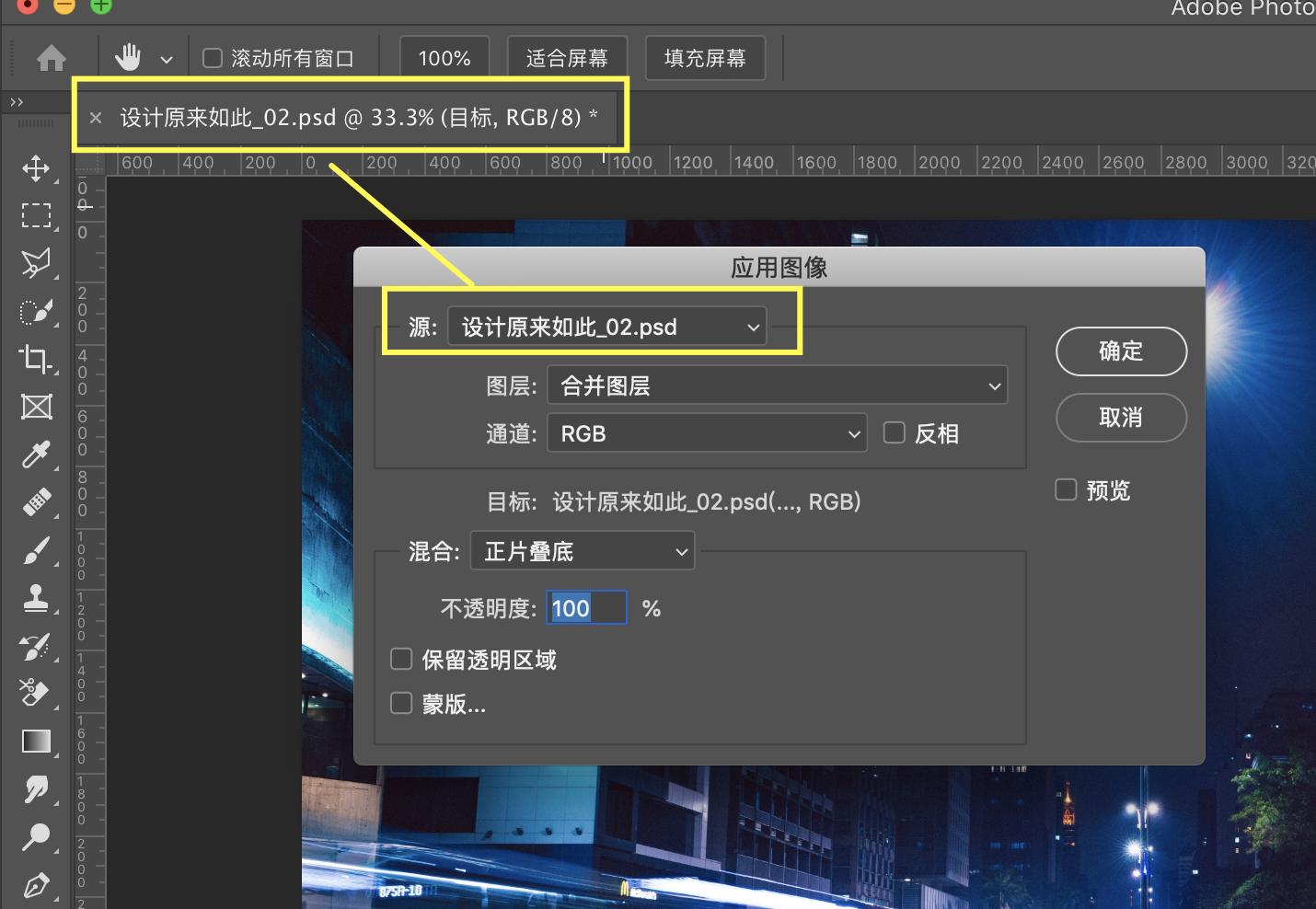
Task: Check the 反相 invert option
Action: tap(894, 432)
